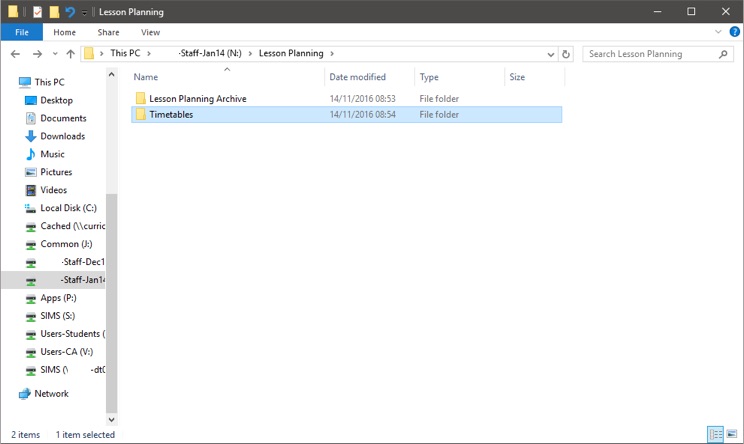Screen dimensions: 744x444
Task: Click the Network icon in sidebar
Action: [x=25, y=394]
